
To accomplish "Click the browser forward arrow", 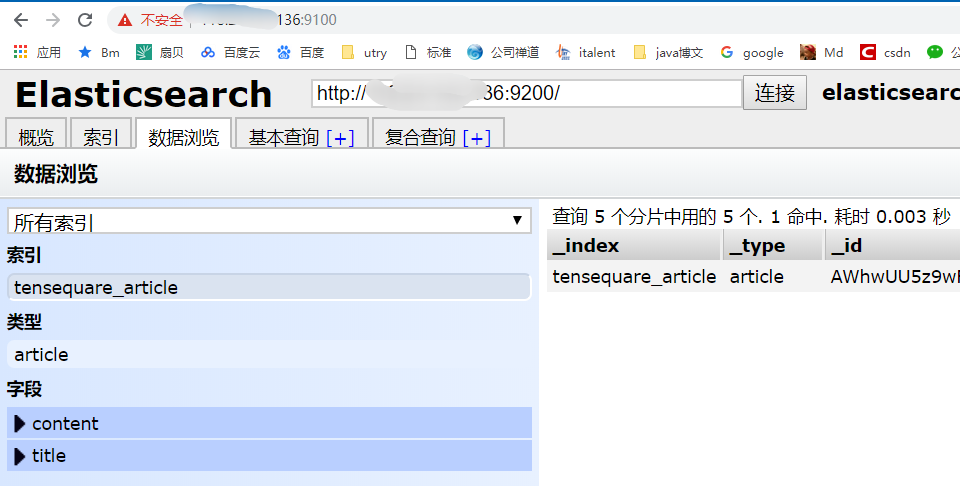I will coord(53,20).
